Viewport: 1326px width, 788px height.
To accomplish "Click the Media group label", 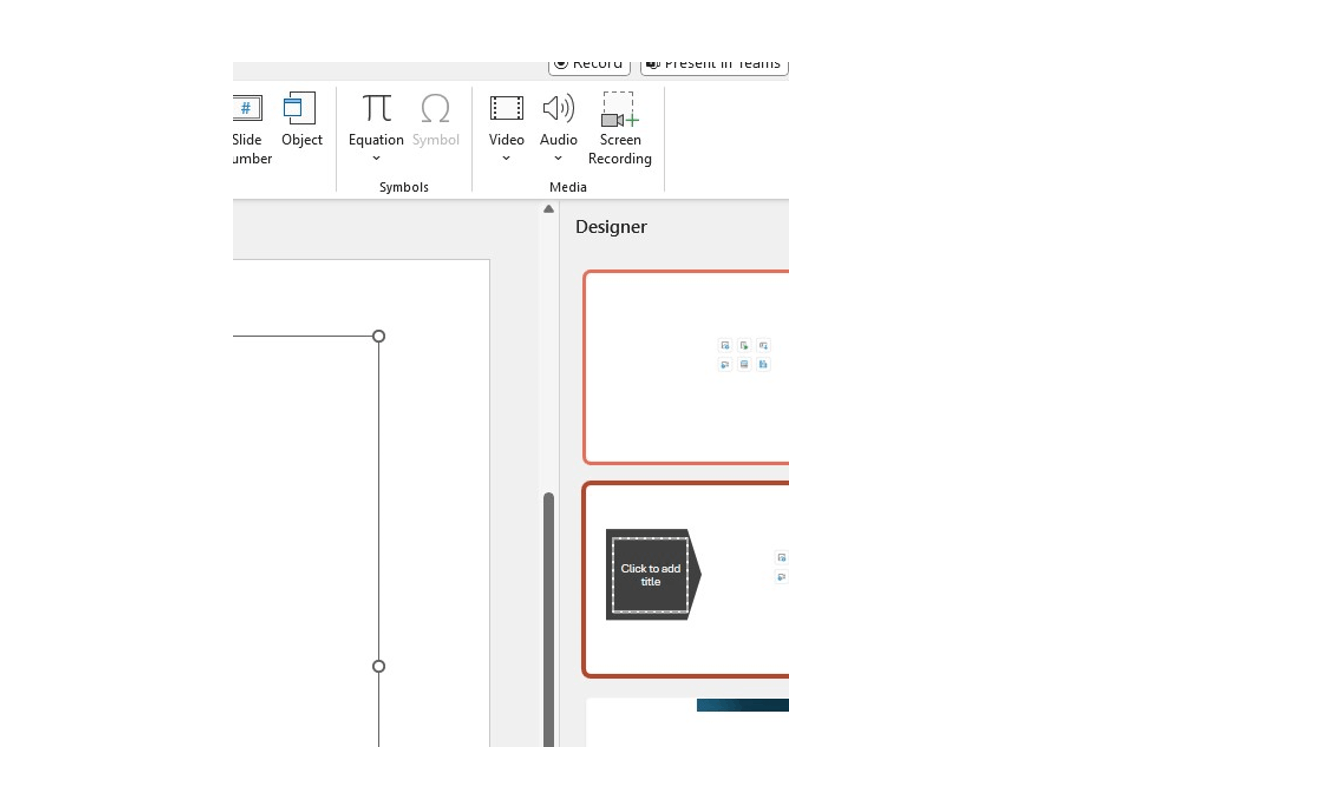I will [x=568, y=187].
